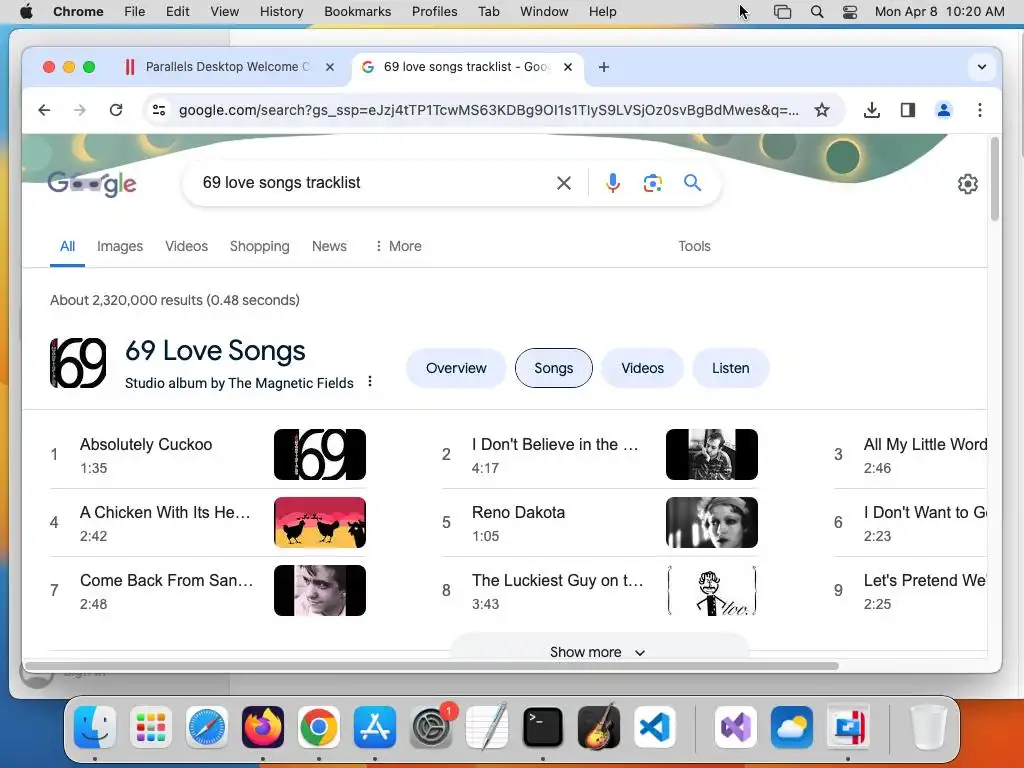Click the forward navigation arrow

coord(80,110)
